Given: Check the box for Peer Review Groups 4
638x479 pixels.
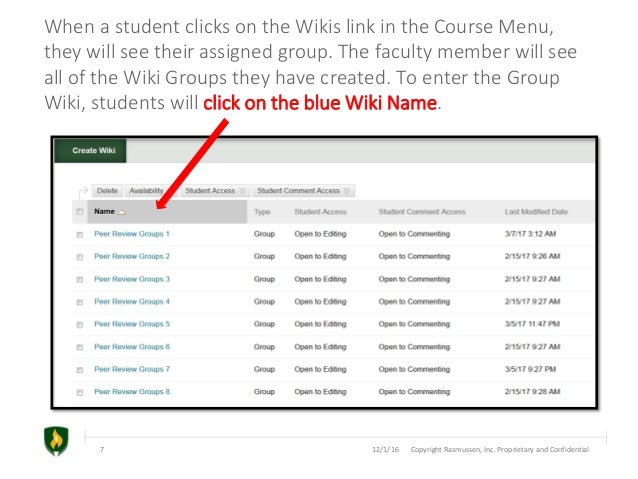Looking at the screenshot, I should click(x=80, y=302).
